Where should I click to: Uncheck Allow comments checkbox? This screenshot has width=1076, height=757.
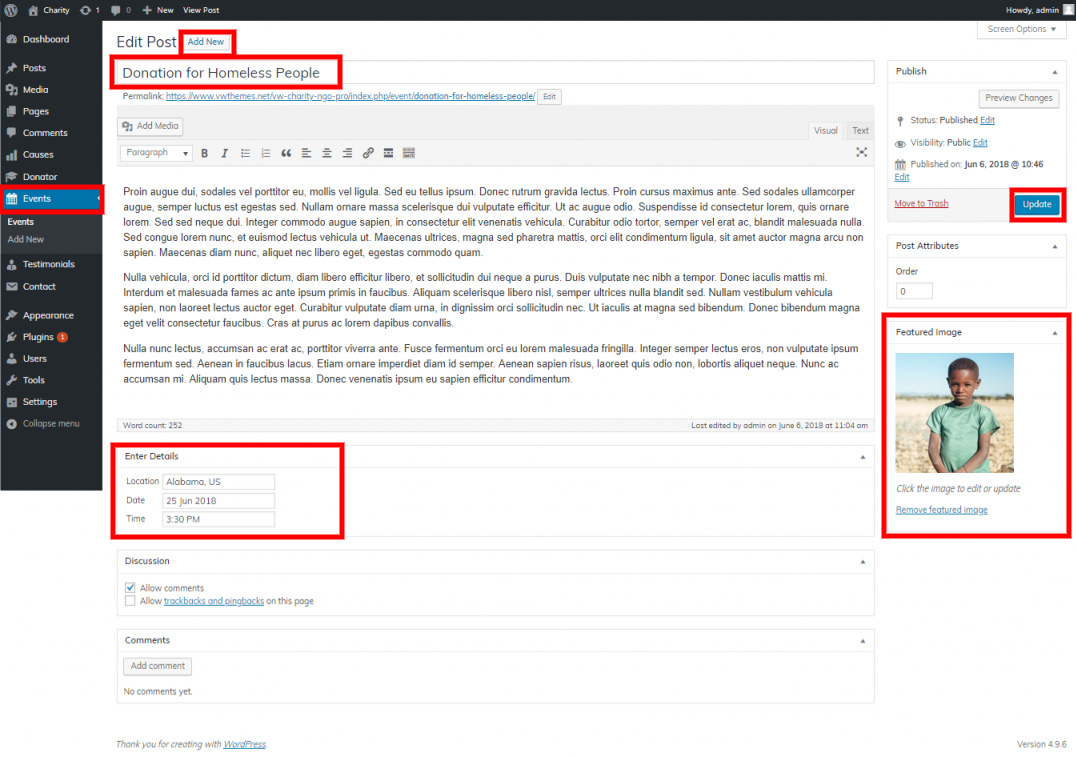click(130, 588)
